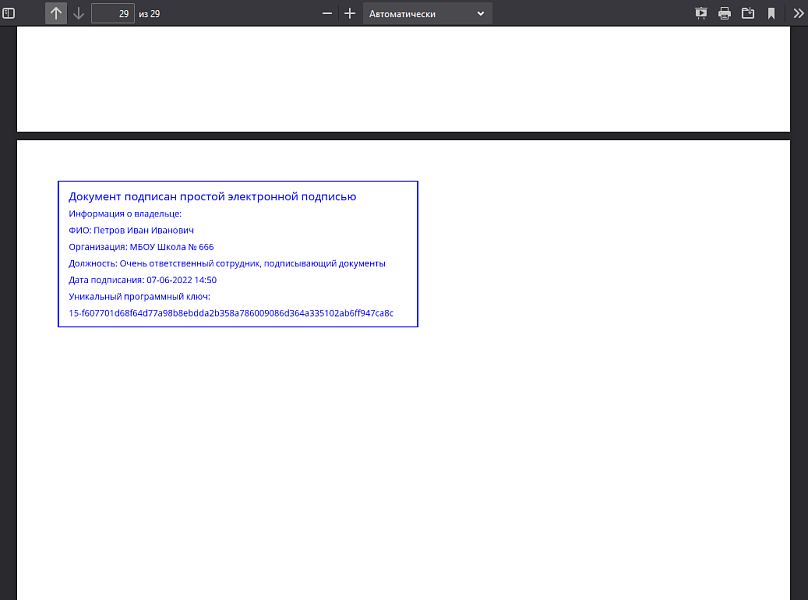Click the 'Должность' line in signature box
Image resolution: width=808 pixels, height=600 pixels.
coord(227,264)
